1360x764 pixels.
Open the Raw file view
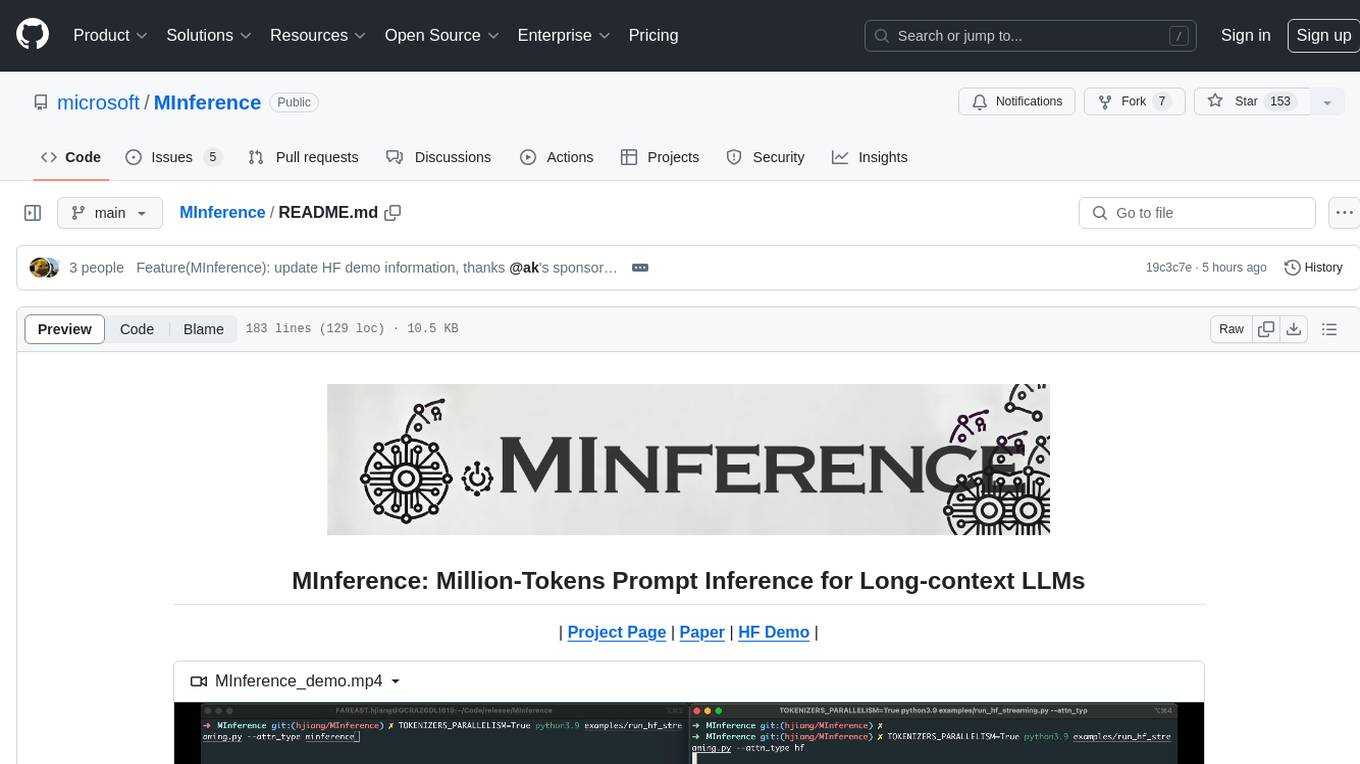coord(1231,329)
